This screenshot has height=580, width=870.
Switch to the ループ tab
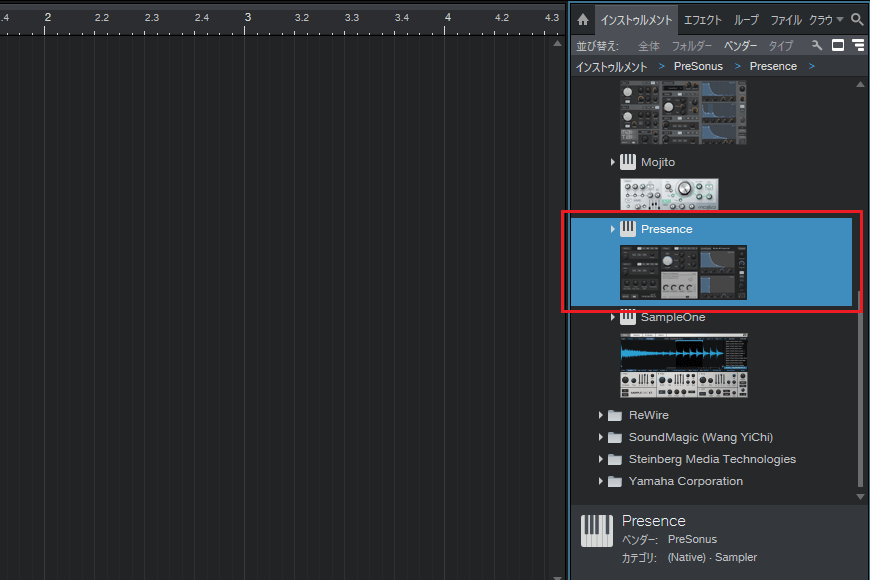tap(746, 20)
